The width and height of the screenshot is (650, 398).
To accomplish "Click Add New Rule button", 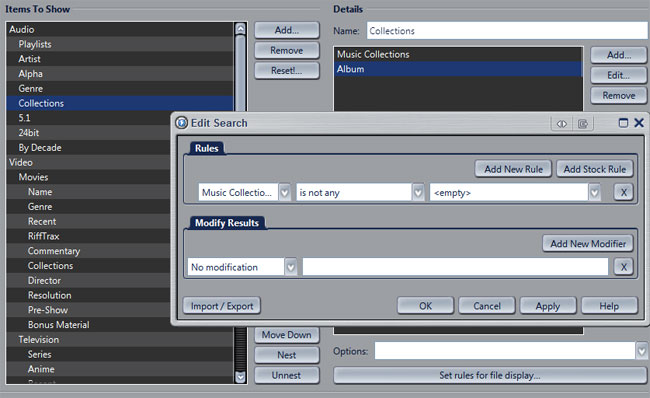I will pos(513,169).
